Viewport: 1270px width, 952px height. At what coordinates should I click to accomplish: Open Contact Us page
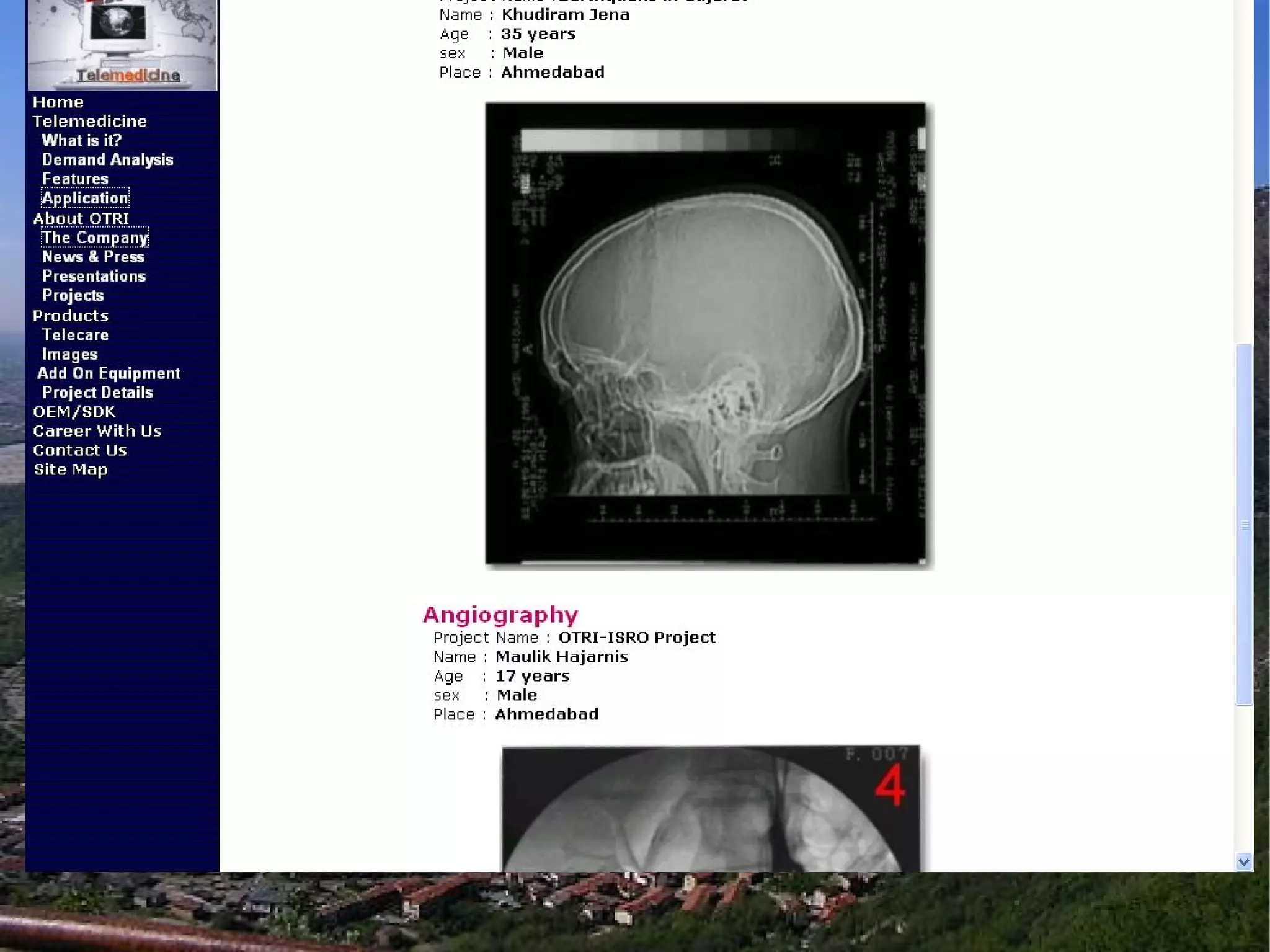click(x=79, y=450)
